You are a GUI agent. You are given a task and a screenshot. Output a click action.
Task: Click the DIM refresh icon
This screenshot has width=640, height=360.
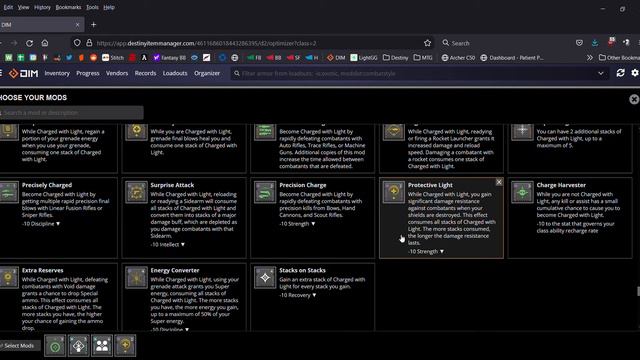620,73
